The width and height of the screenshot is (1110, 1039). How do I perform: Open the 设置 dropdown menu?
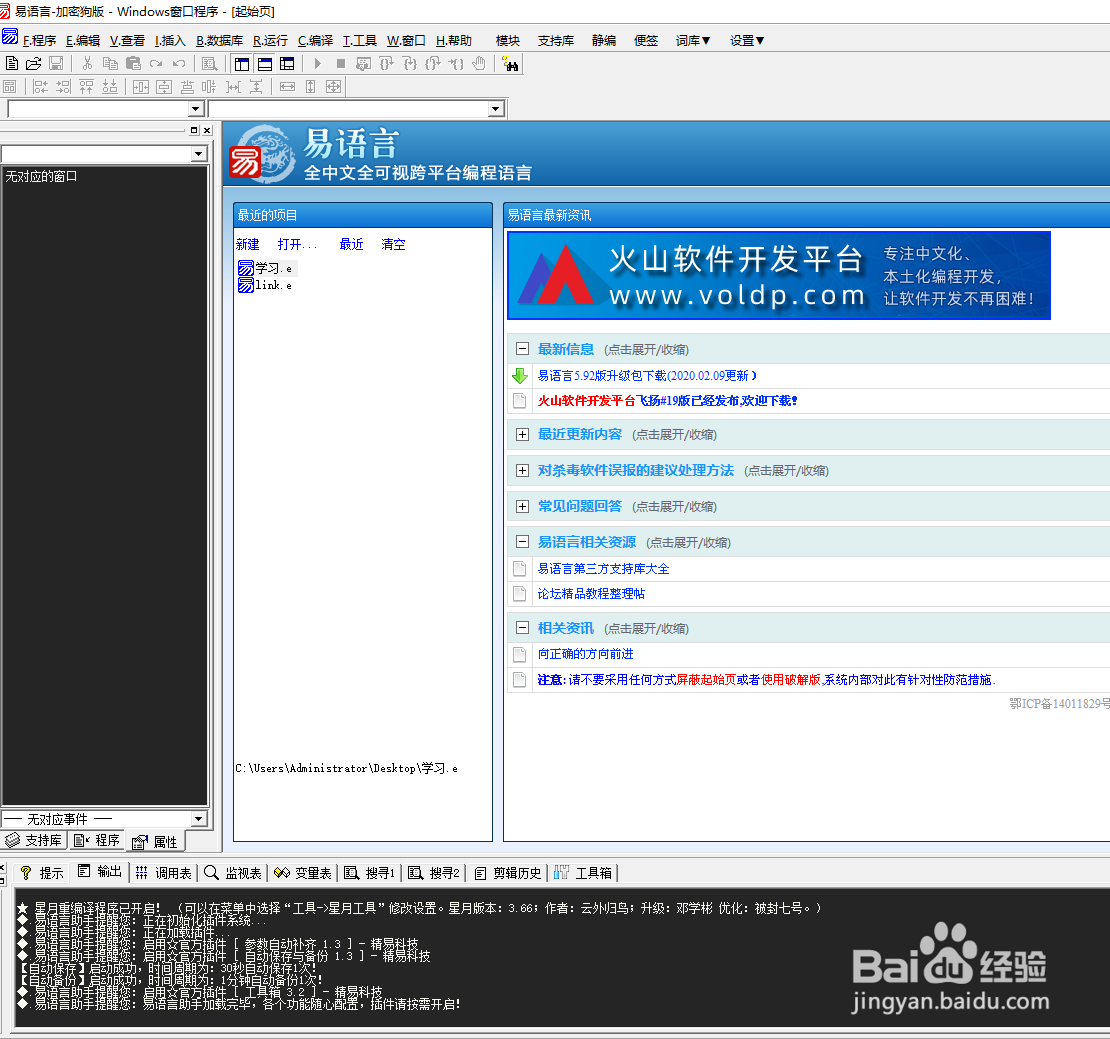pos(747,40)
